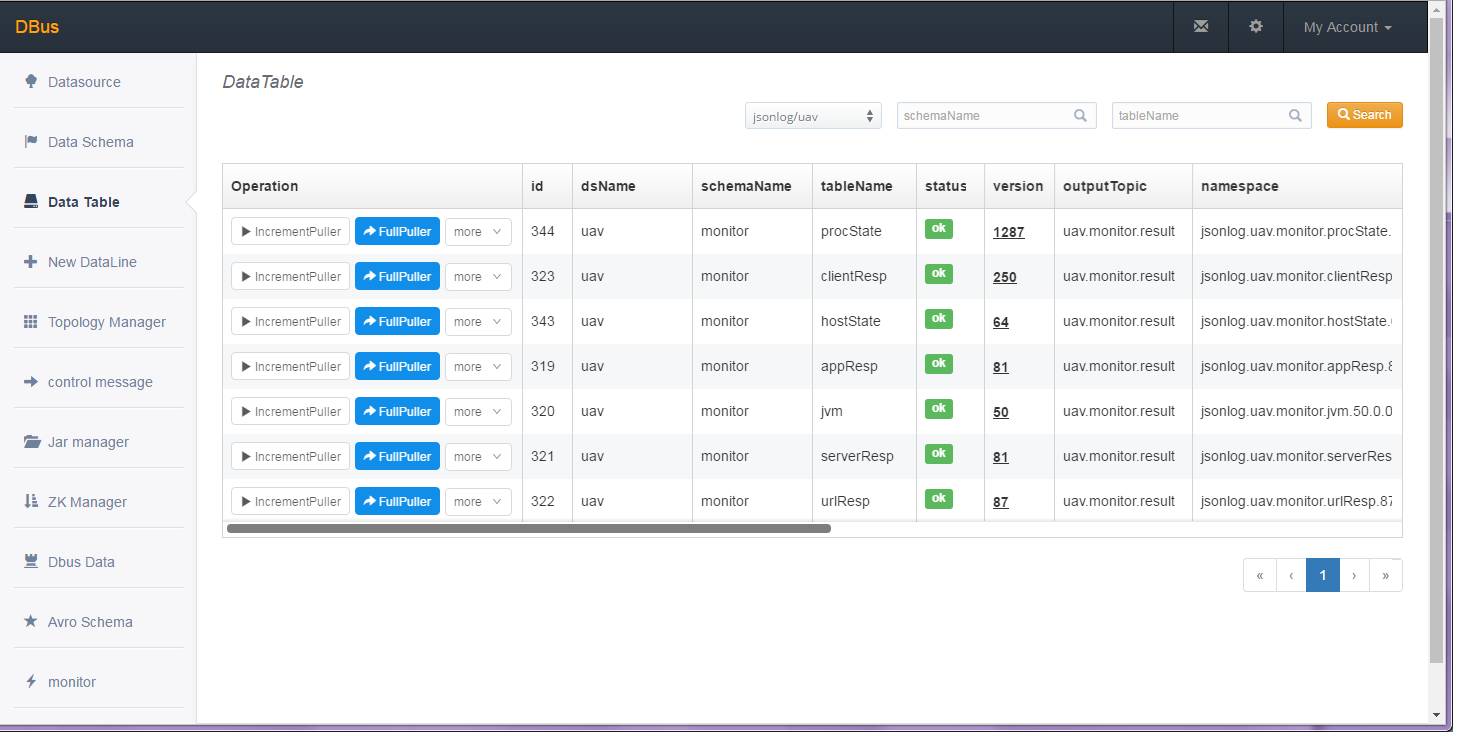Click the Datasource tree icon in sidebar
This screenshot has height=736, width=1457.
point(31,81)
